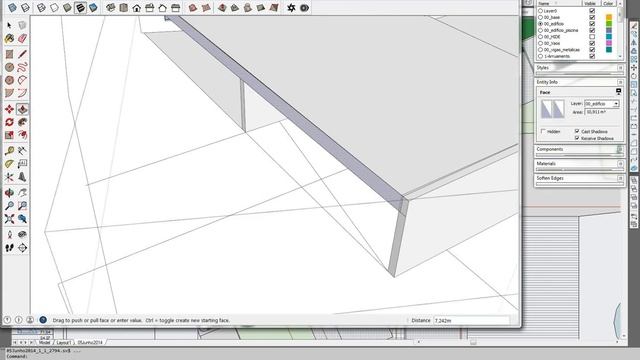Click magenta color swatch of 00_Vaos layer
The width and height of the screenshot is (640, 360).
coord(609,43)
